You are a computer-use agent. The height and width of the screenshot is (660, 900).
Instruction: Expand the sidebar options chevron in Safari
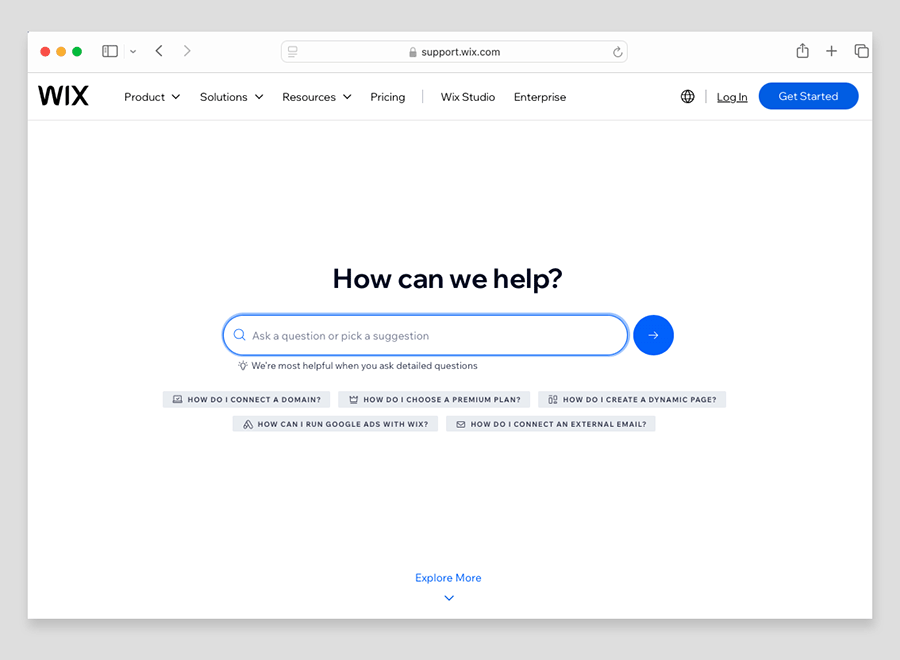point(133,52)
